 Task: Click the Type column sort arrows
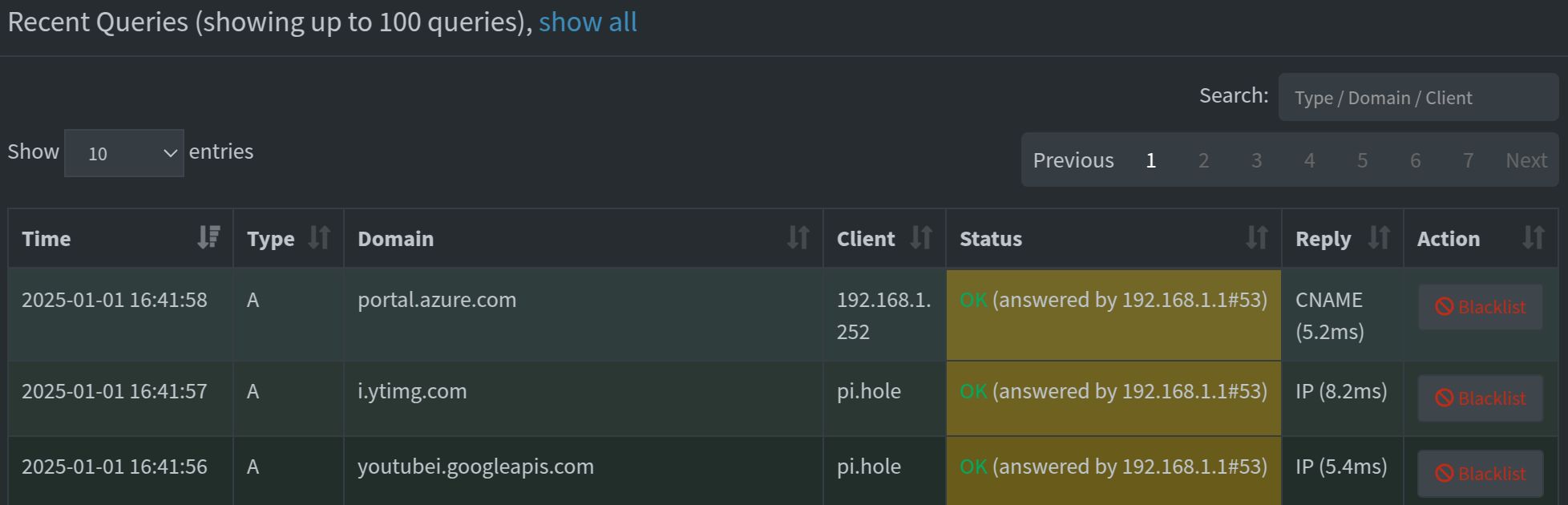(319, 237)
